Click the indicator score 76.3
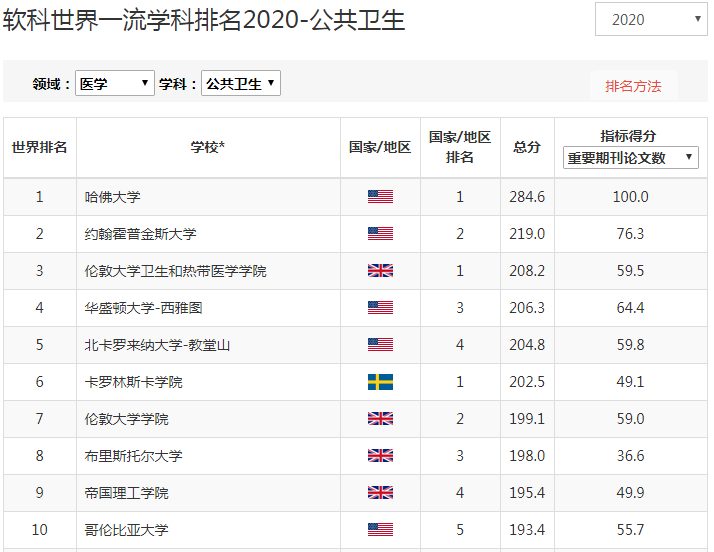The width and height of the screenshot is (714, 552). click(x=631, y=234)
